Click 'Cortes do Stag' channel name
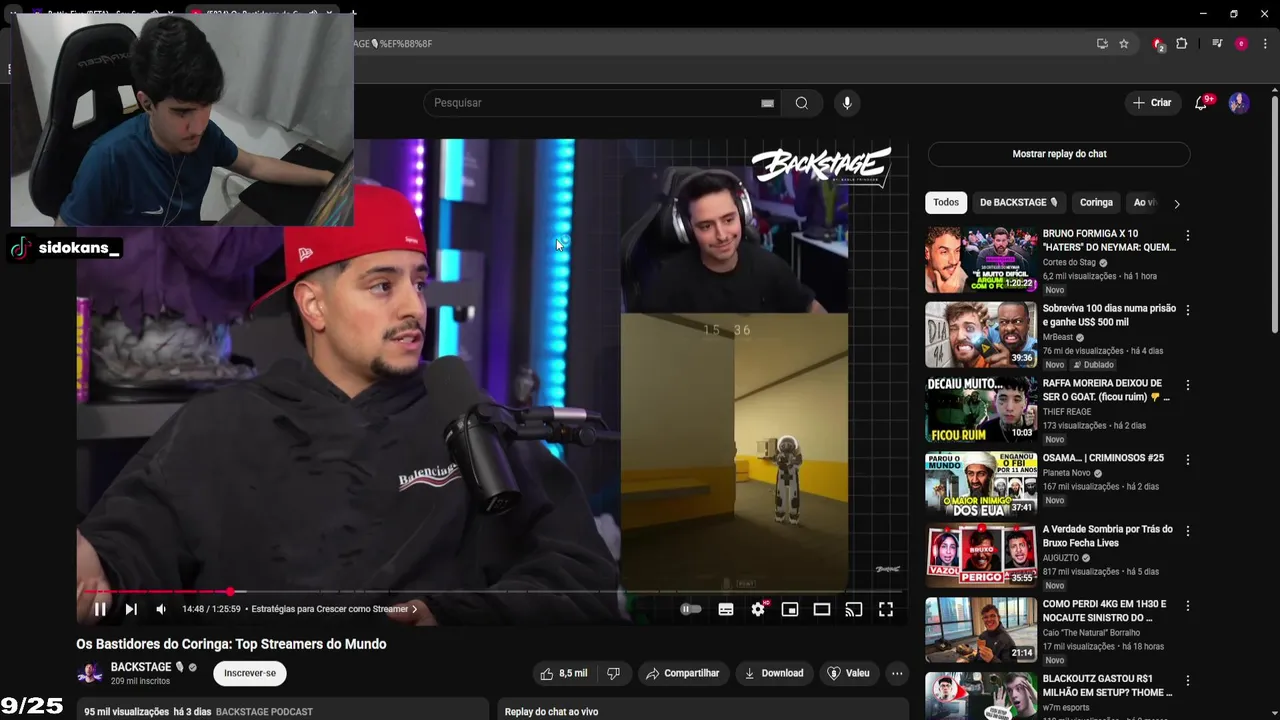The image size is (1280, 720). [1070, 262]
